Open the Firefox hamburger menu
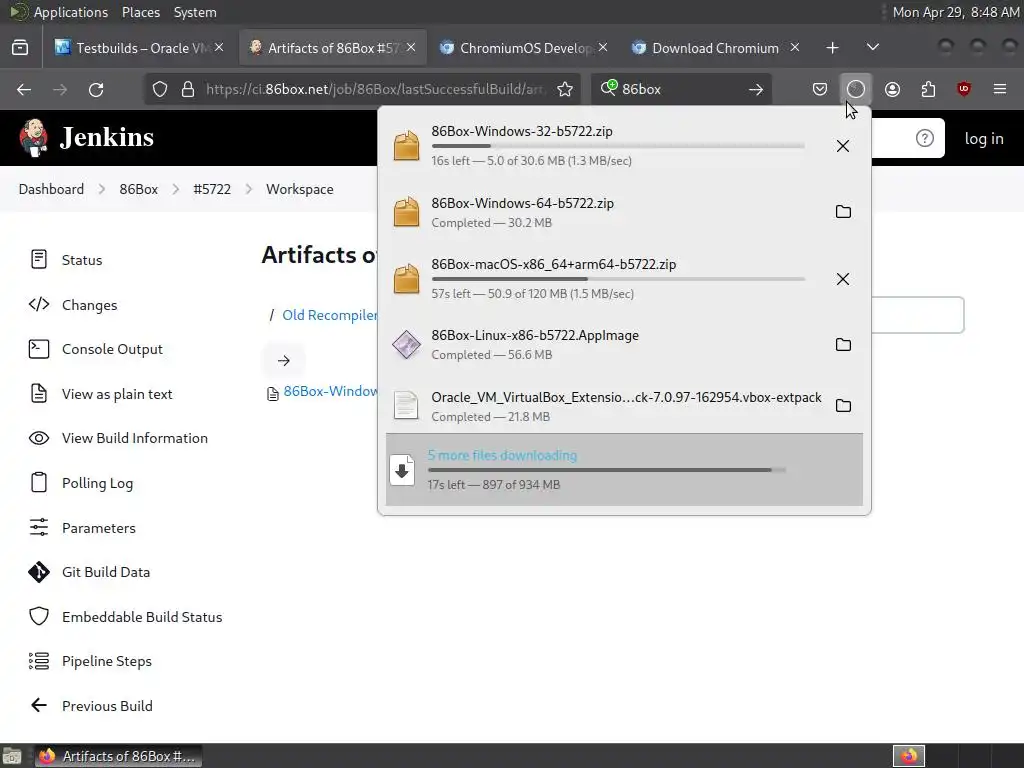The width and height of the screenshot is (1024, 768). pos(1000,89)
